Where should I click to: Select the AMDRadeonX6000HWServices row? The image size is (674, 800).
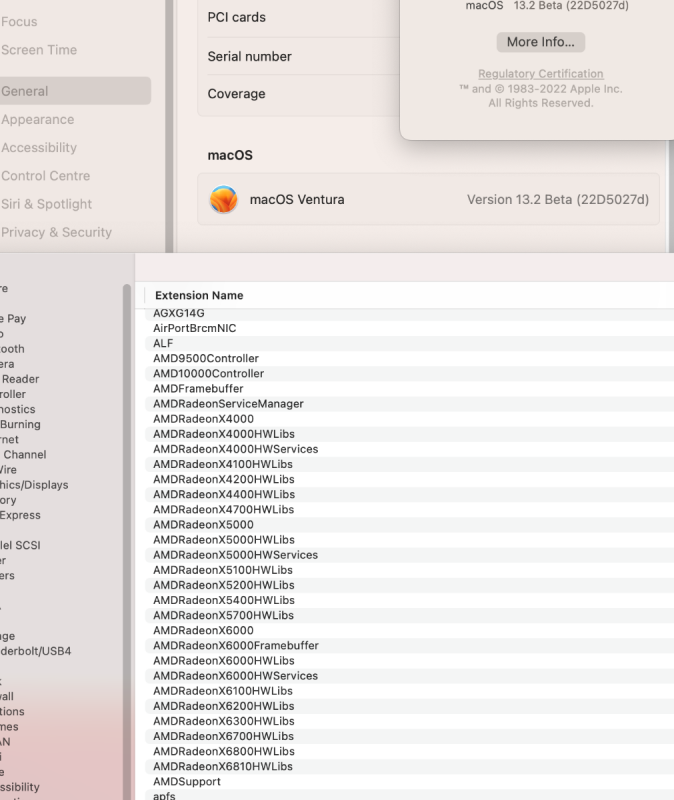[x=409, y=676]
